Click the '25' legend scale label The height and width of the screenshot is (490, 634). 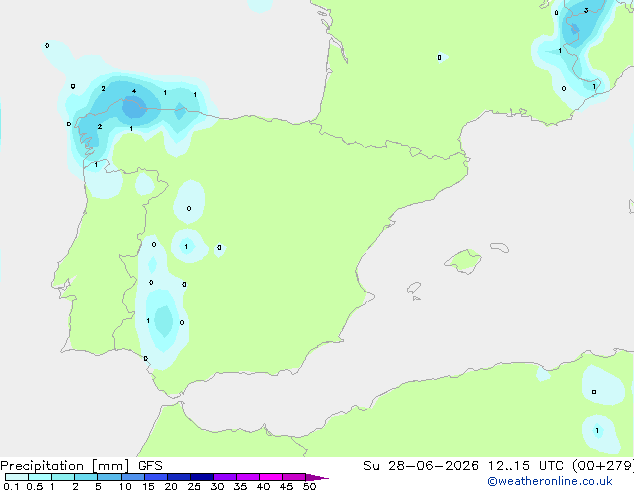click(194, 486)
